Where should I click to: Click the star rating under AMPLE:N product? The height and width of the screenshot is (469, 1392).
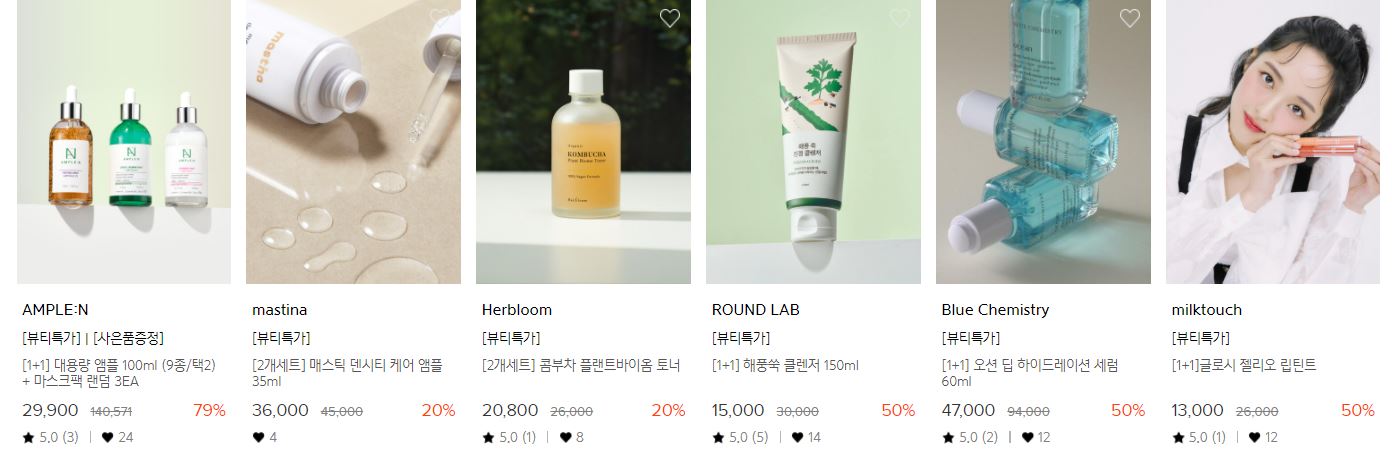50,437
